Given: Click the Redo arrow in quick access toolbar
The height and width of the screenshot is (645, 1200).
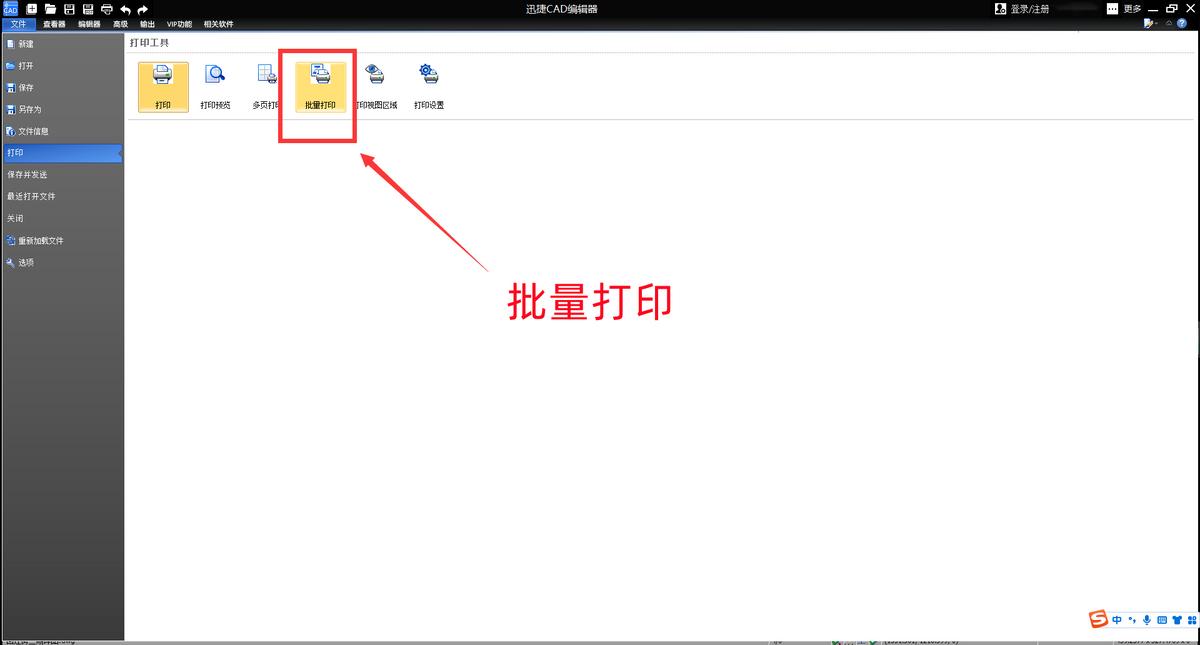Looking at the screenshot, I should pos(142,8).
